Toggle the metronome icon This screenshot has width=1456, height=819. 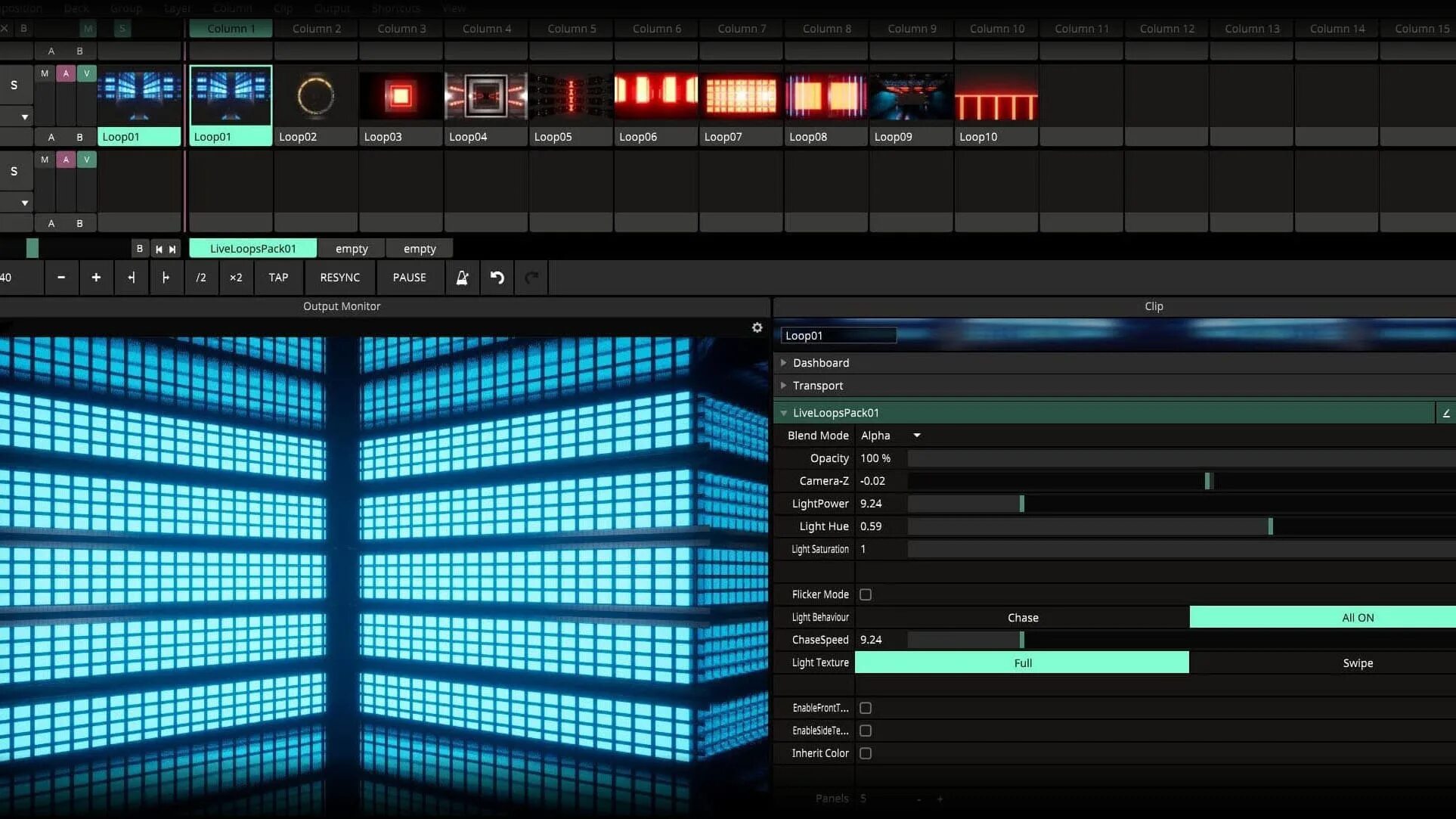click(x=462, y=278)
